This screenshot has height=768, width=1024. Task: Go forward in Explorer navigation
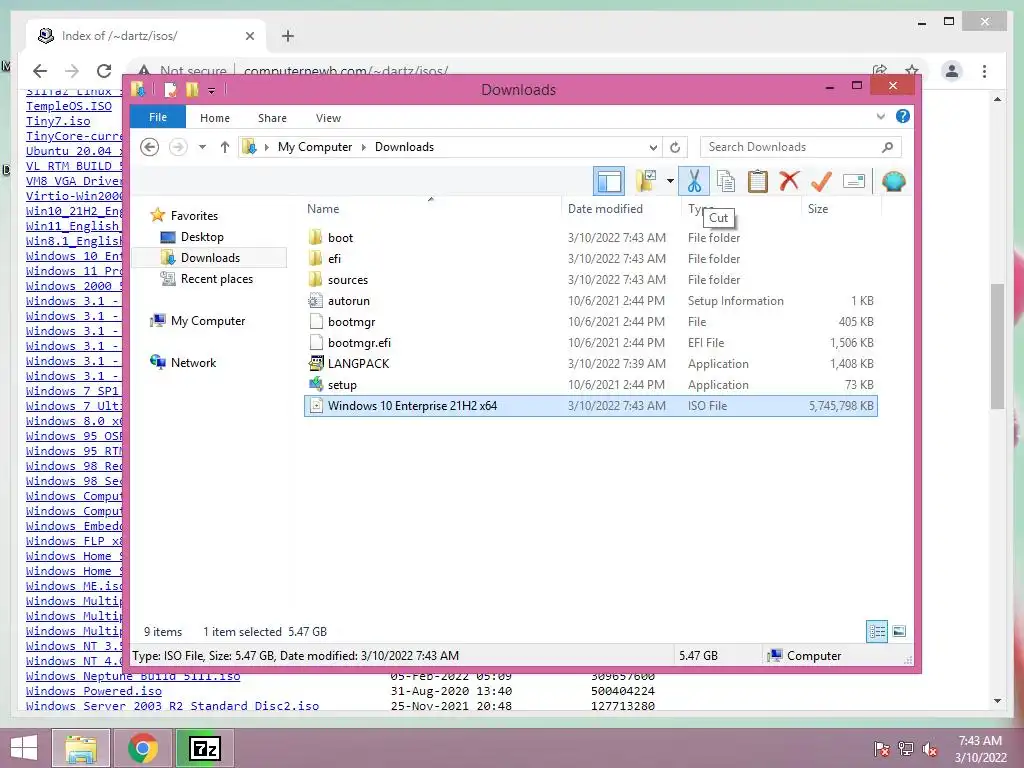coord(178,147)
